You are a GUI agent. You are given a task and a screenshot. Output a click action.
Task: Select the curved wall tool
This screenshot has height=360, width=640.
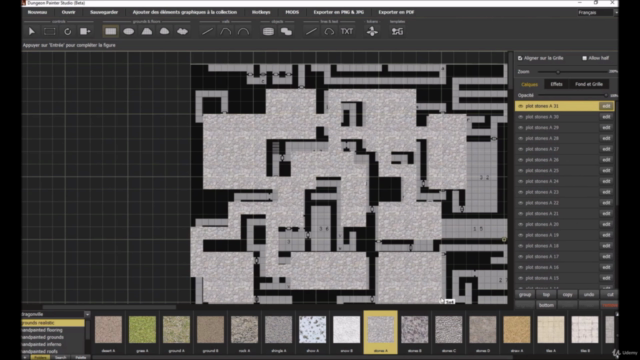(225, 31)
